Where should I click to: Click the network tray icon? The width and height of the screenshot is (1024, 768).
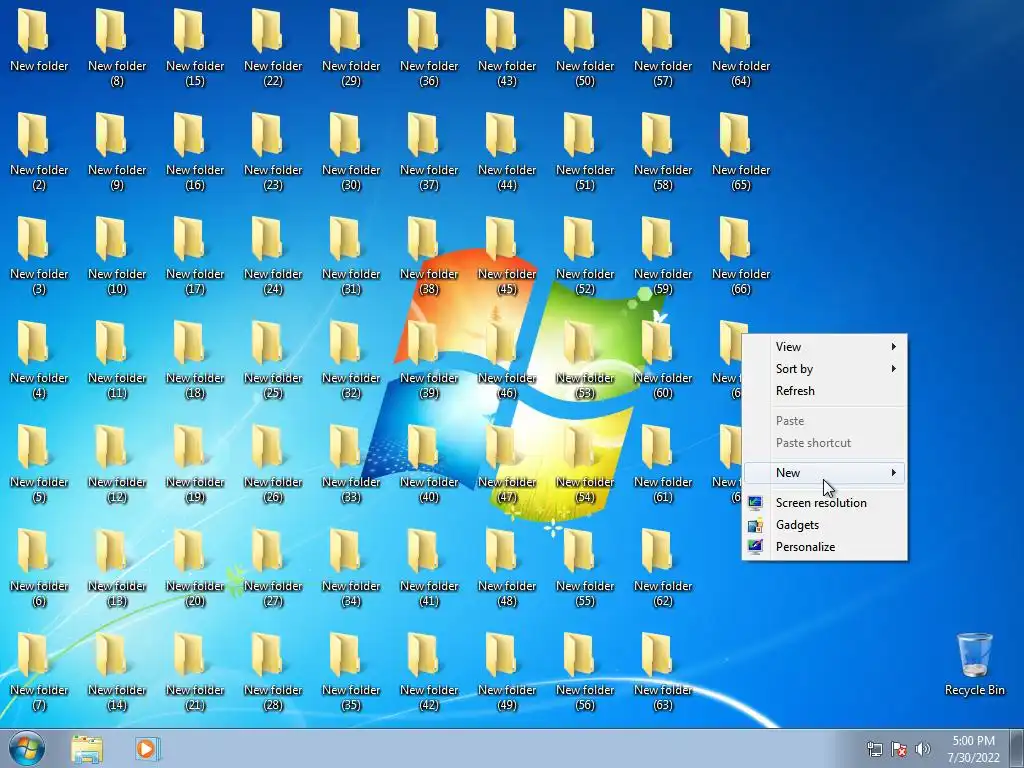(874, 749)
